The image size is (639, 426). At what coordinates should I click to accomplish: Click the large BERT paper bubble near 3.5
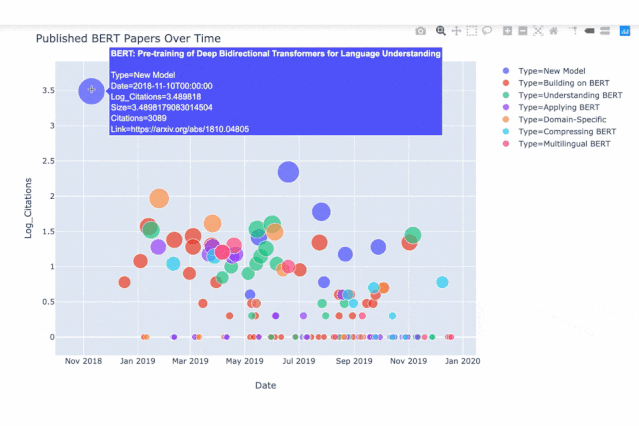click(91, 91)
